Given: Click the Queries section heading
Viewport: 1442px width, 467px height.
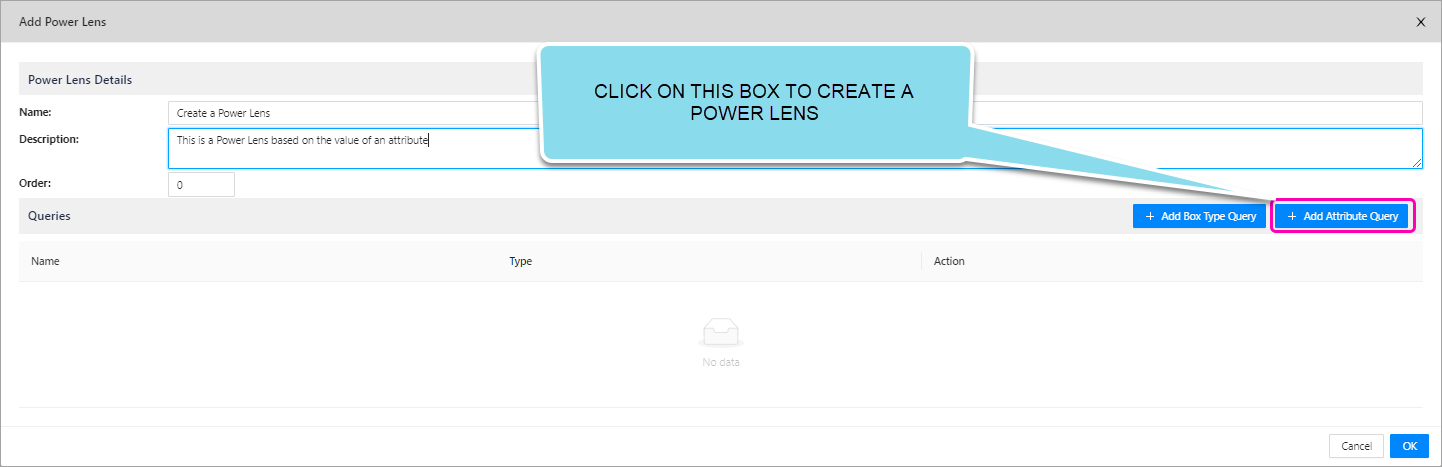Looking at the screenshot, I should (49, 216).
